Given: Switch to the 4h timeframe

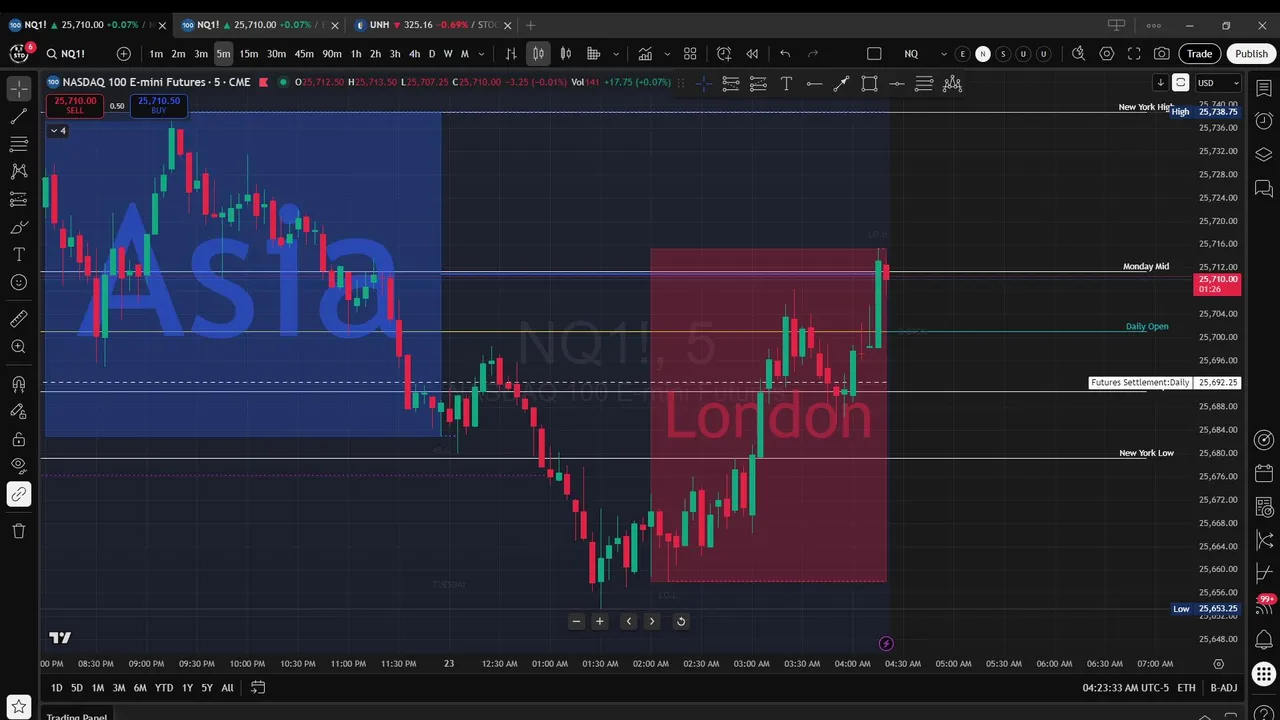Looking at the screenshot, I should pos(414,54).
